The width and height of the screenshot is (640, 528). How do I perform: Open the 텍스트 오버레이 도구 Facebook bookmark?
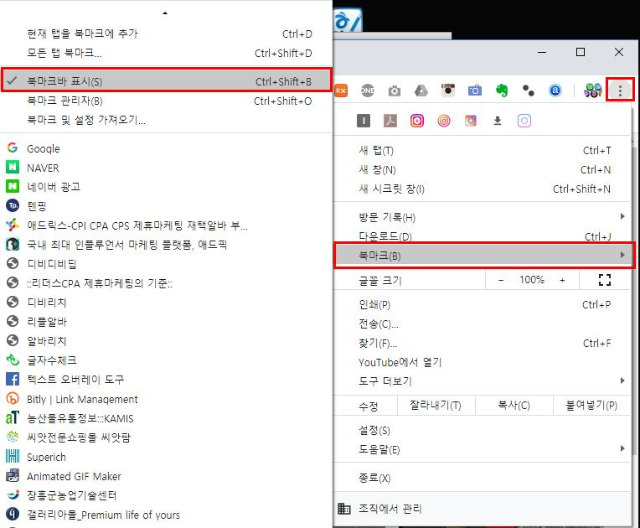click(x=167, y=379)
